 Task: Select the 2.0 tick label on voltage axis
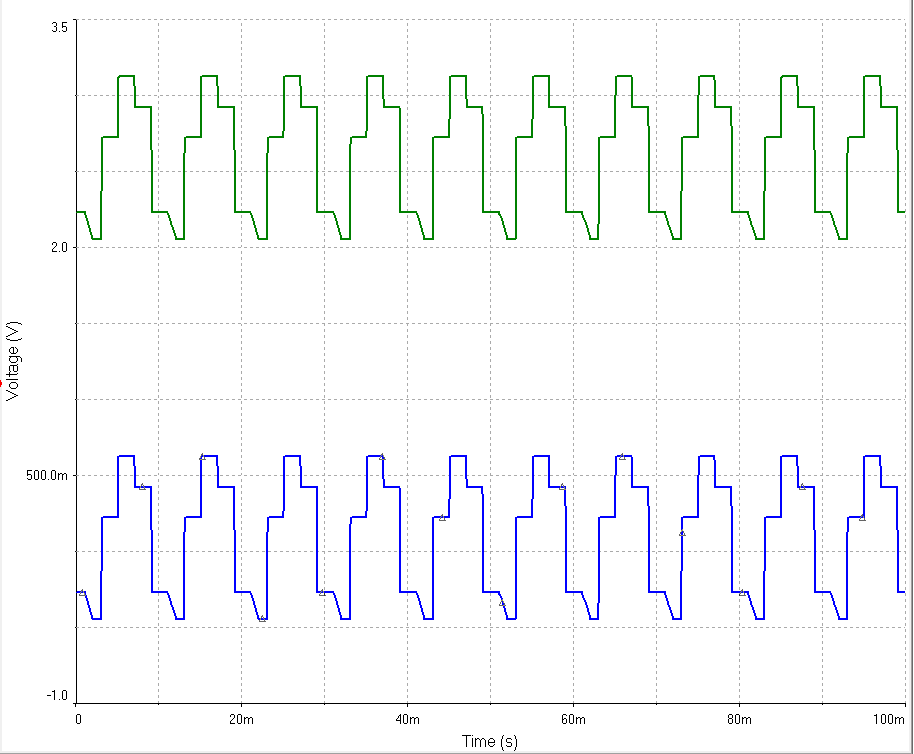coord(59,248)
